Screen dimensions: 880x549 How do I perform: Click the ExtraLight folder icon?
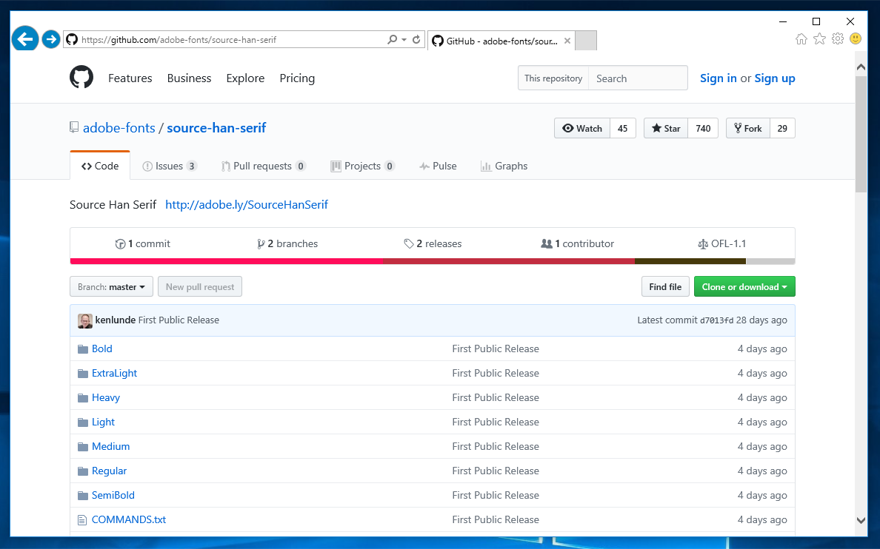click(x=83, y=373)
